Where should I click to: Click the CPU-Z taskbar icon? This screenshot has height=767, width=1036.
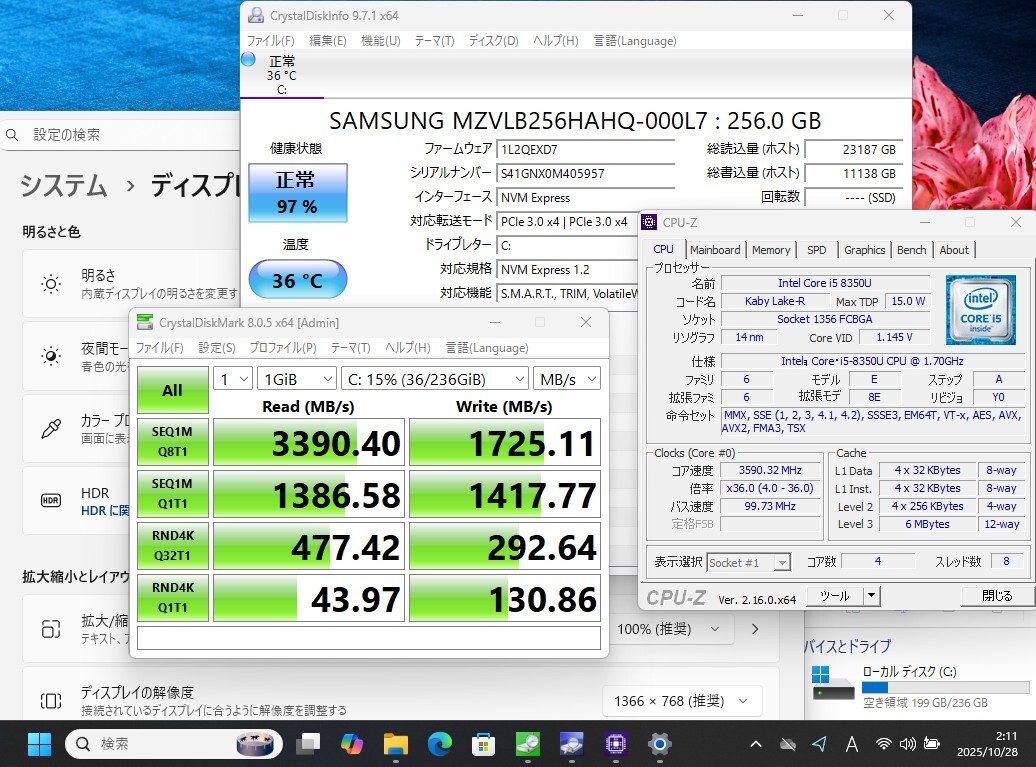(x=615, y=744)
